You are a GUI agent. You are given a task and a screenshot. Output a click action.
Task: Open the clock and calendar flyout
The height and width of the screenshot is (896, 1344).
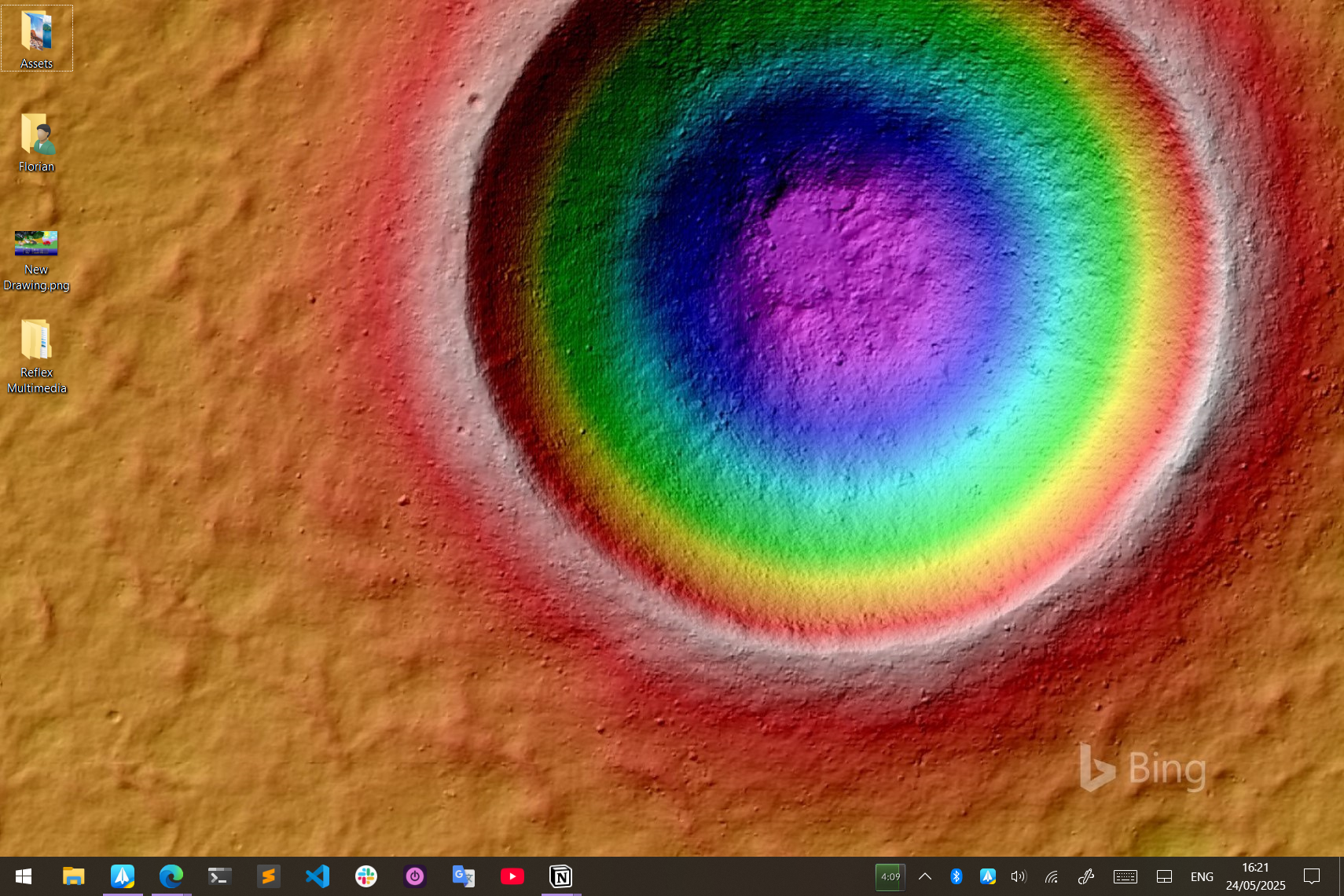click(x=1255, y=876)
